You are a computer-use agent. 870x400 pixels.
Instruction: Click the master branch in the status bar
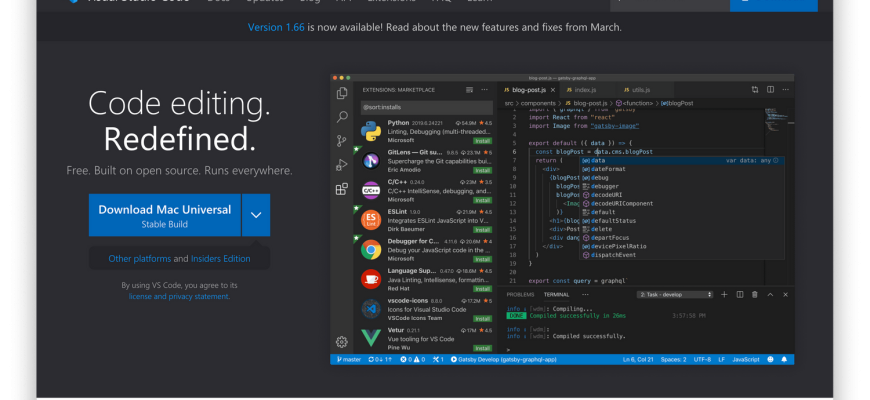tap(349, 358)
